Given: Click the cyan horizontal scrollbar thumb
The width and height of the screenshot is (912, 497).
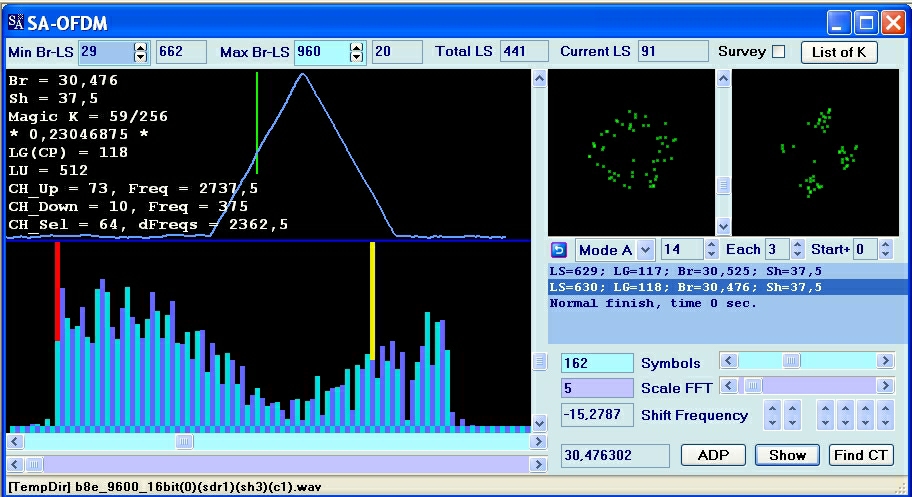Looking at the screenshot, I should tap(184, 442).
